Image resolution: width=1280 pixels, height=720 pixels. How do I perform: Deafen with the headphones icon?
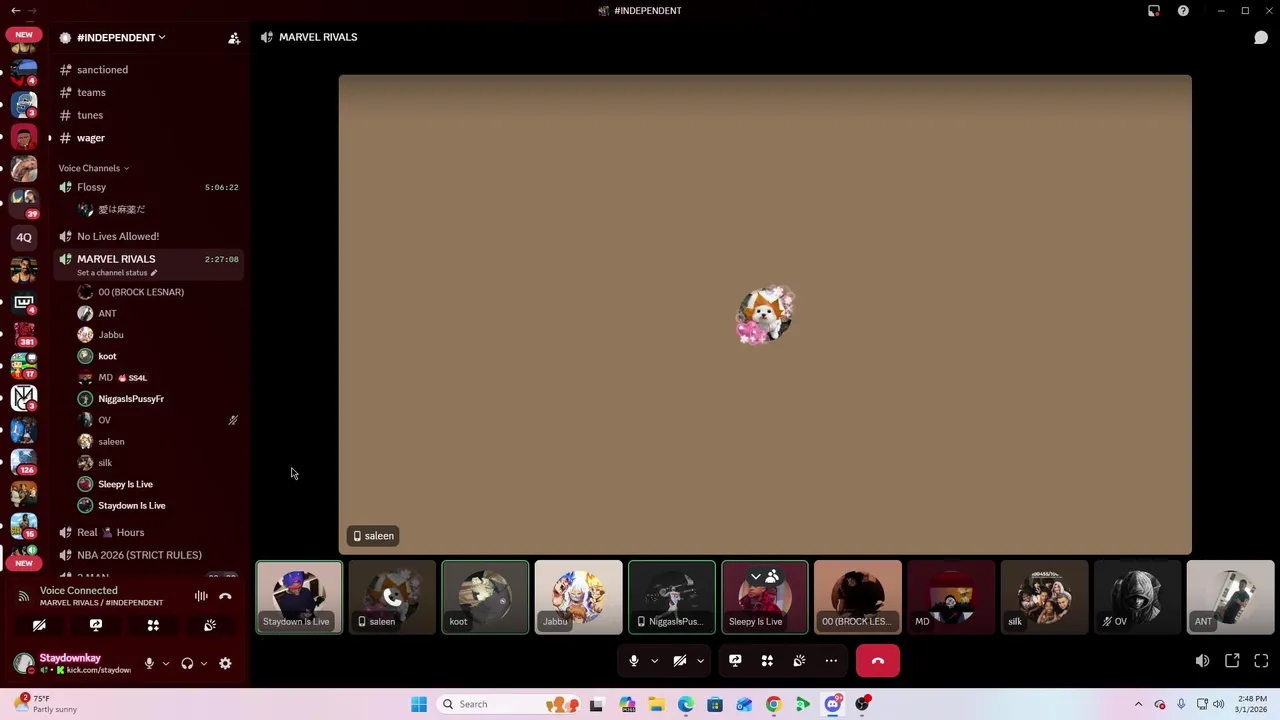[x=187, y=663]
